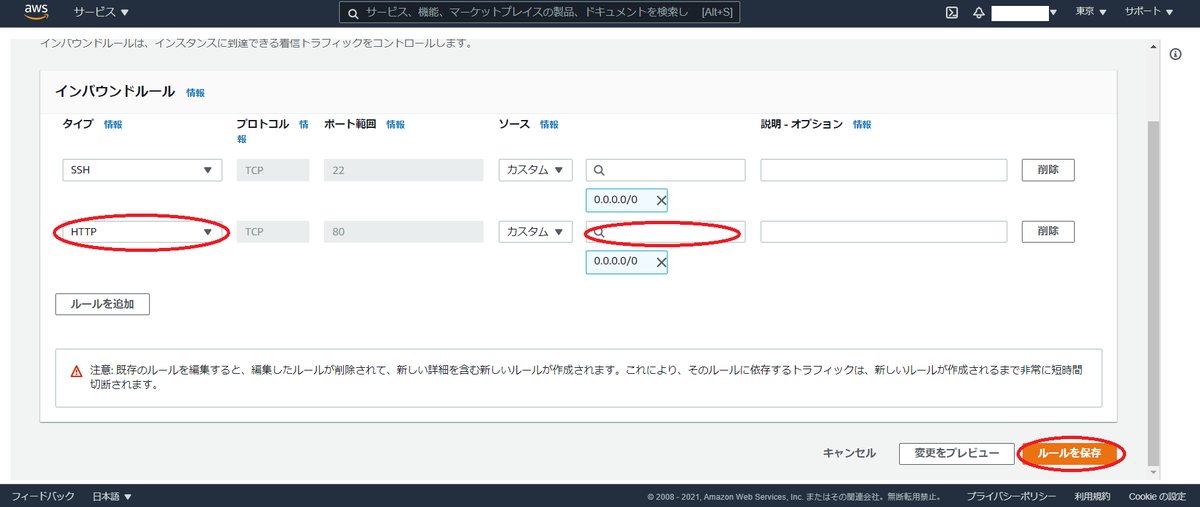
Task: Open the サポート menu
Action: [1148, 12]
